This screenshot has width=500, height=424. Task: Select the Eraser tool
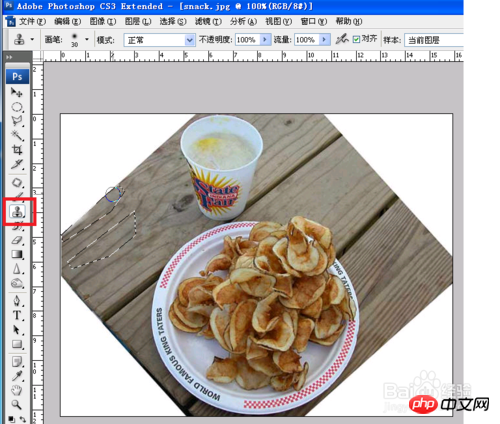tap(17, 240)
